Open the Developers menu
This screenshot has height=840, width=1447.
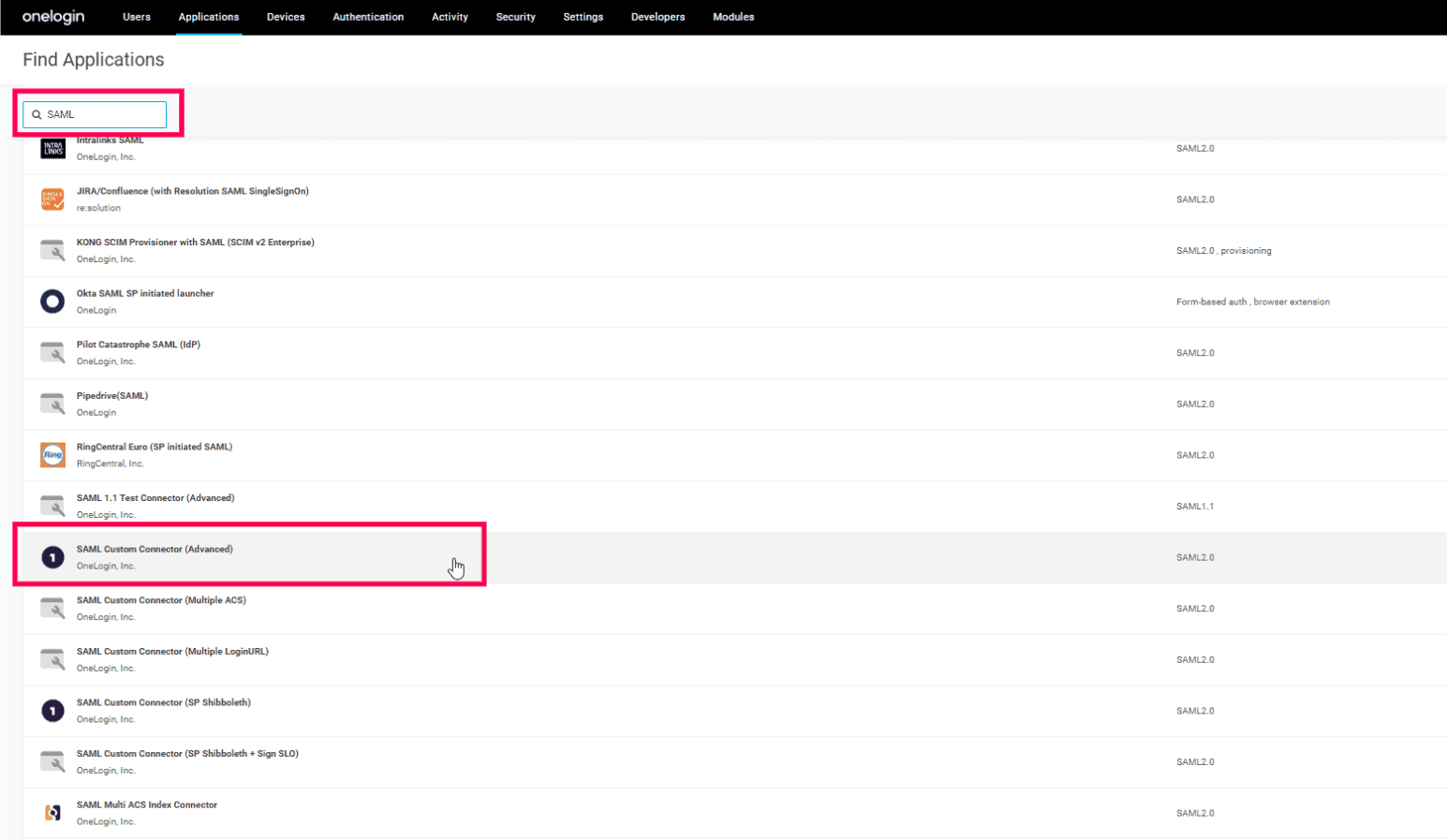[x=658, y=17]
